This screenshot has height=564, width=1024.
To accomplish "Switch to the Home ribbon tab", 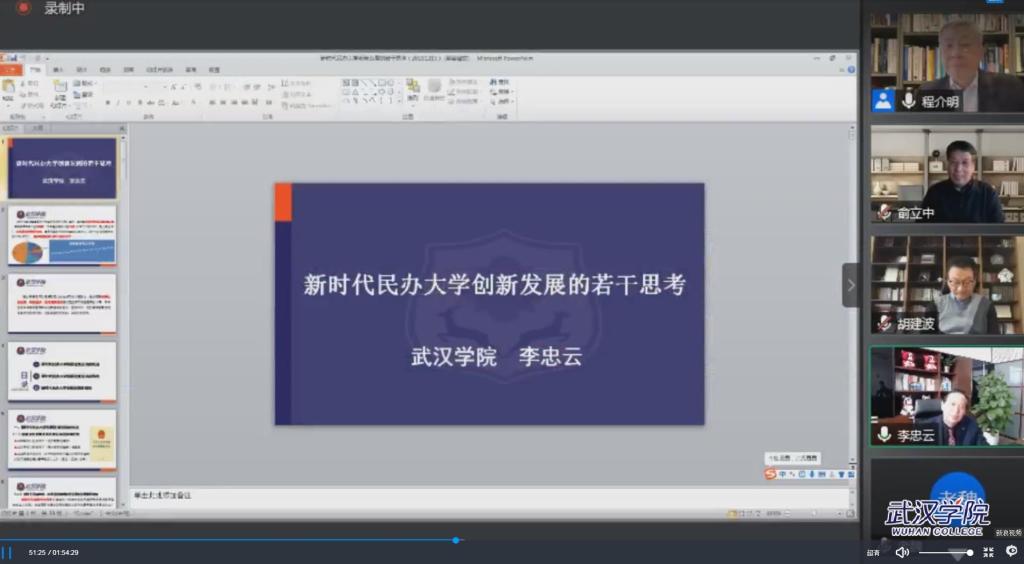I will (35, 70).
